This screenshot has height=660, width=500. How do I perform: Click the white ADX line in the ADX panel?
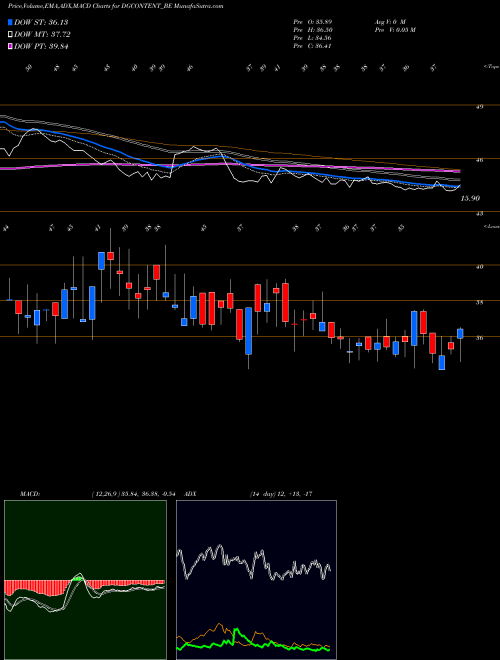253,563
